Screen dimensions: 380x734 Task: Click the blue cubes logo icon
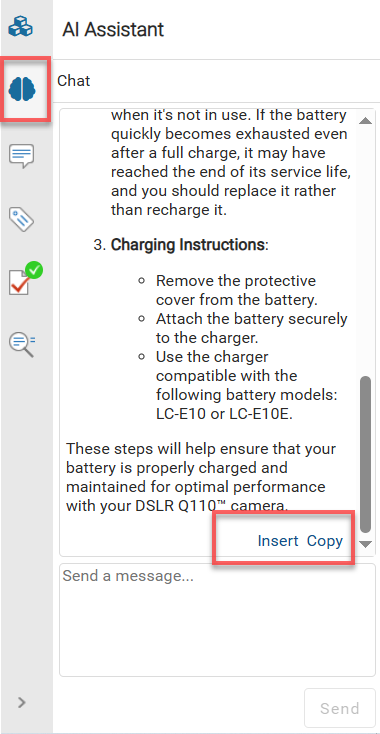click(21, 26)
